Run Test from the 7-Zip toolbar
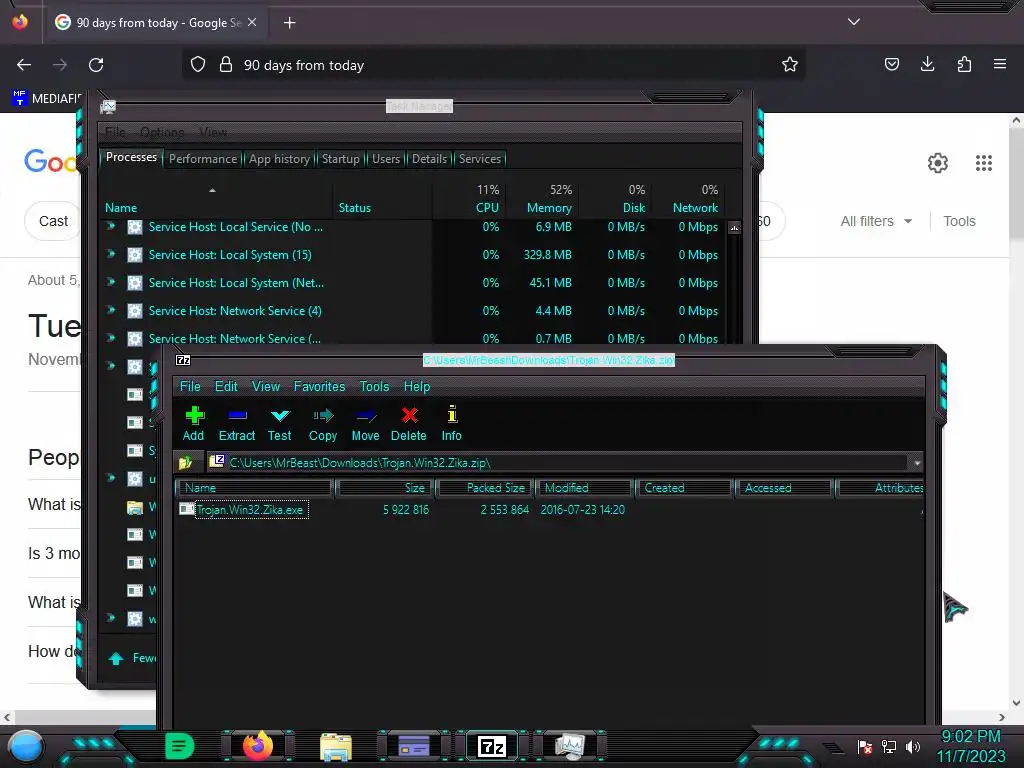The height and width of the screenshot is (768, 1024). (280, 424)
